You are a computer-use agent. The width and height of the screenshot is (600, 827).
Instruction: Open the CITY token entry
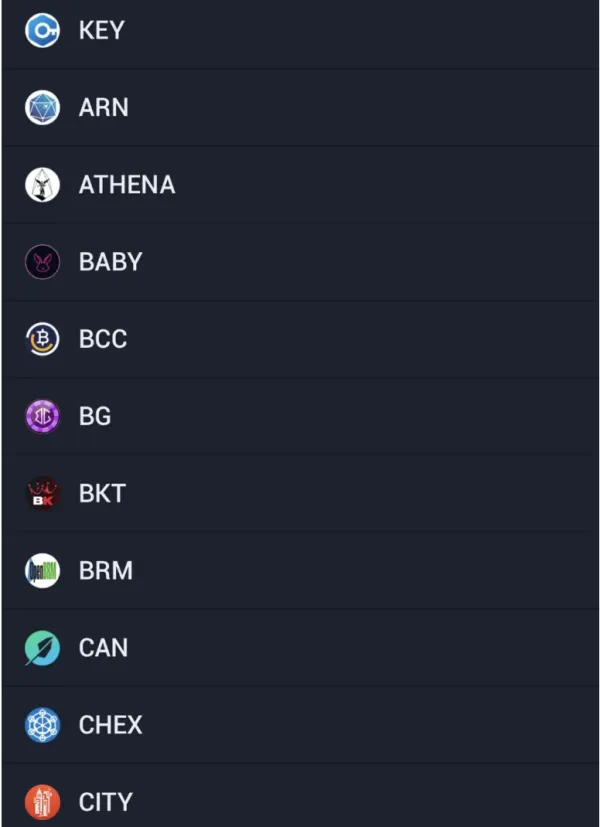point(300,802)
